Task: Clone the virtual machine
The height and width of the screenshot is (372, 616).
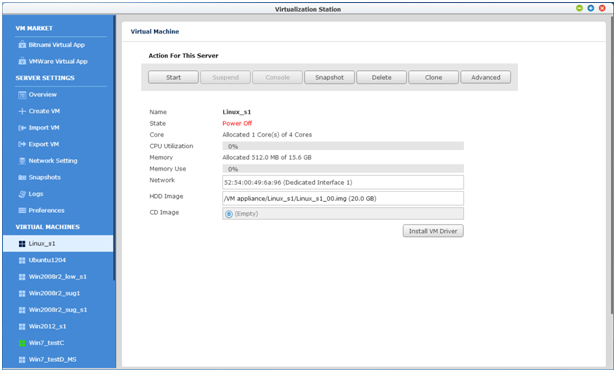Action: pyautogui.click(x=433, y=77)
